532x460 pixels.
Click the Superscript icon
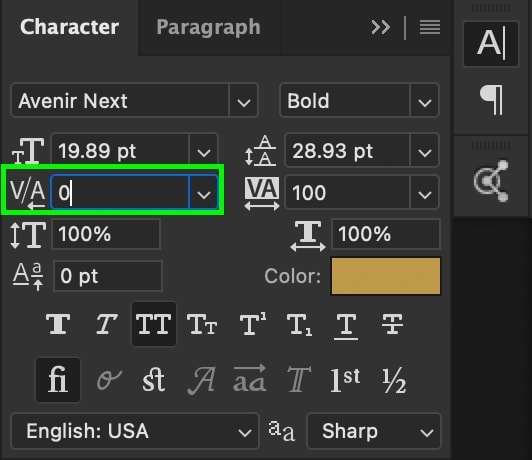point(253,324)
